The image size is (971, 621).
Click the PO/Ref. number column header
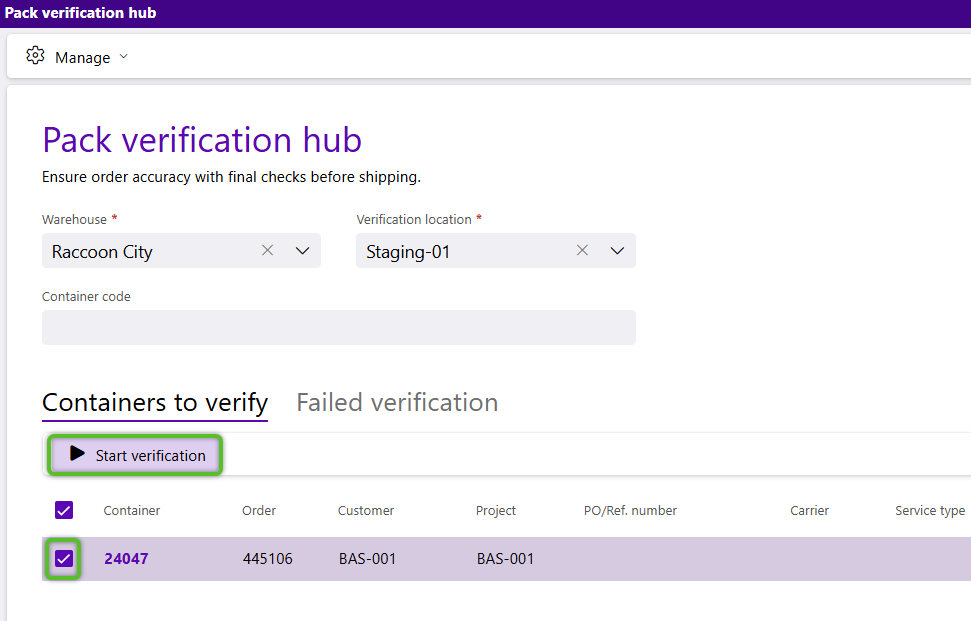pos(630,510)
